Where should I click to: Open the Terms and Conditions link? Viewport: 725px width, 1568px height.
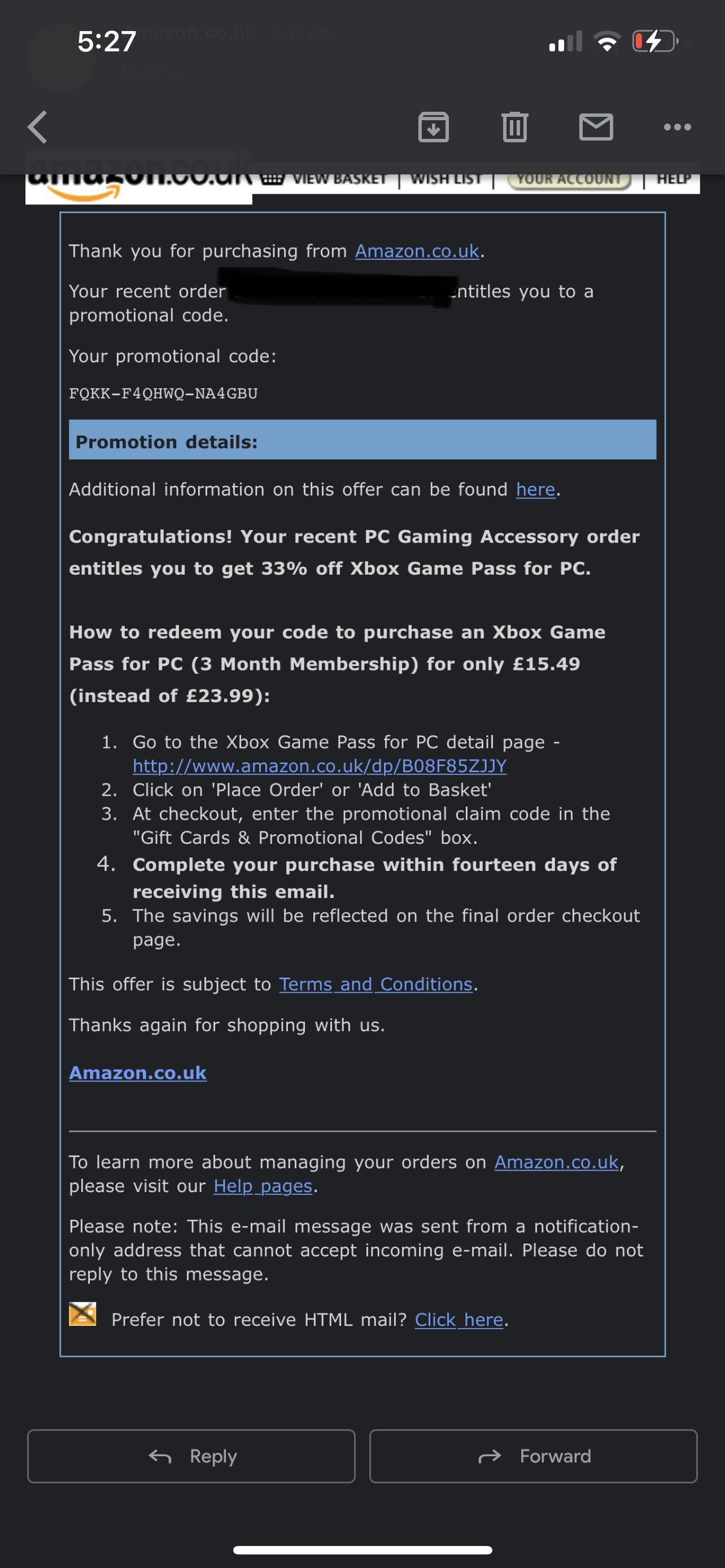[376, 984]
